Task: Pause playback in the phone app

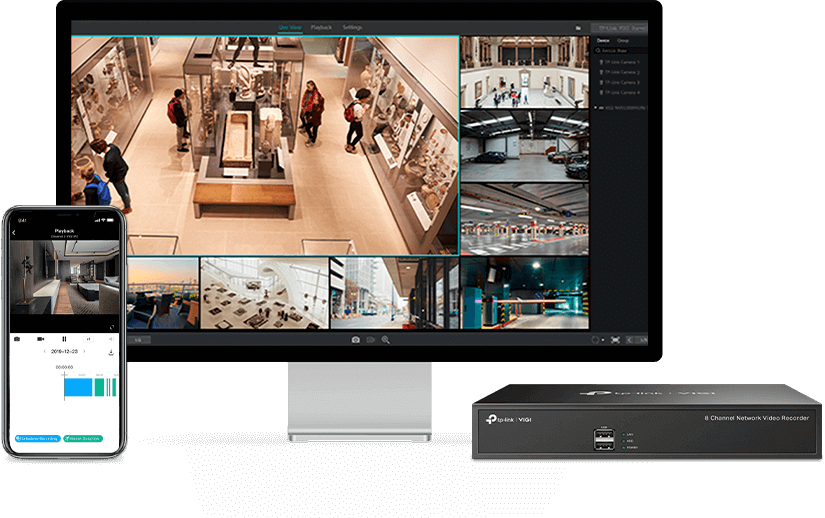Action: pos(64,339)
